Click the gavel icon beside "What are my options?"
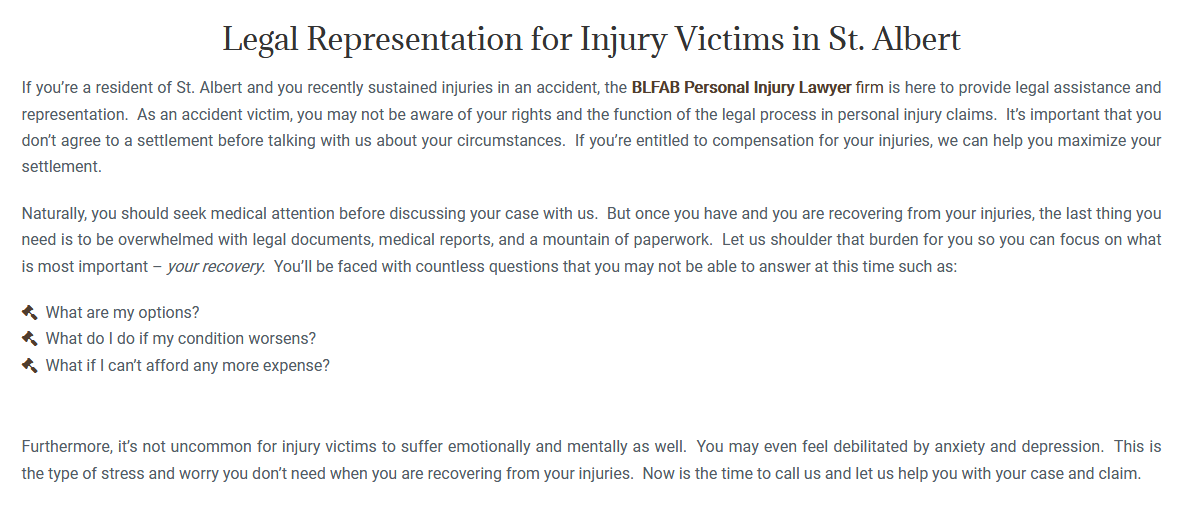The width and height of the screenshot is (1190, 508). (x=29, y=312)
